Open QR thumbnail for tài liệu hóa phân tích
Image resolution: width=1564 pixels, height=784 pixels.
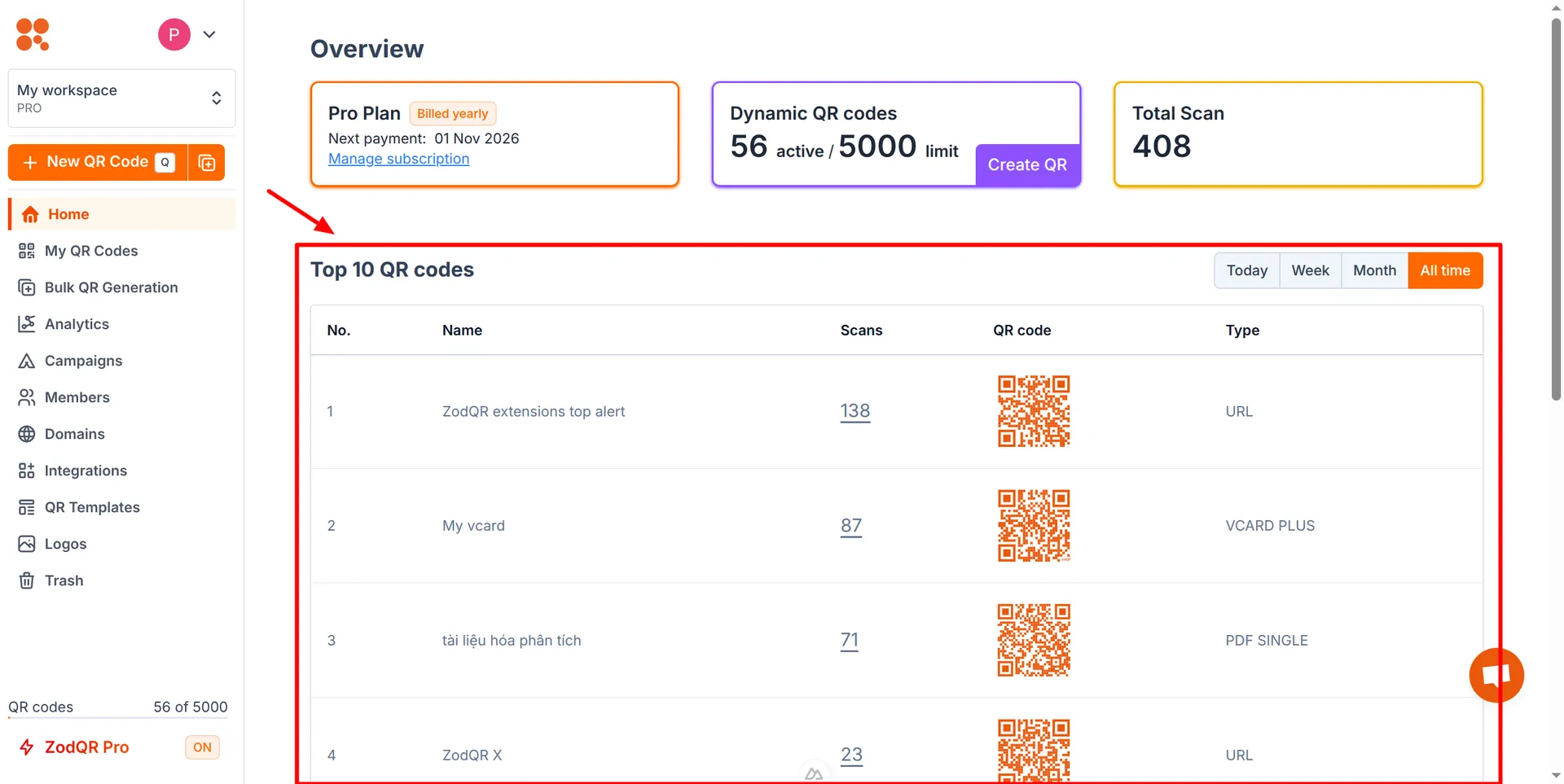tap(1034, 641)
